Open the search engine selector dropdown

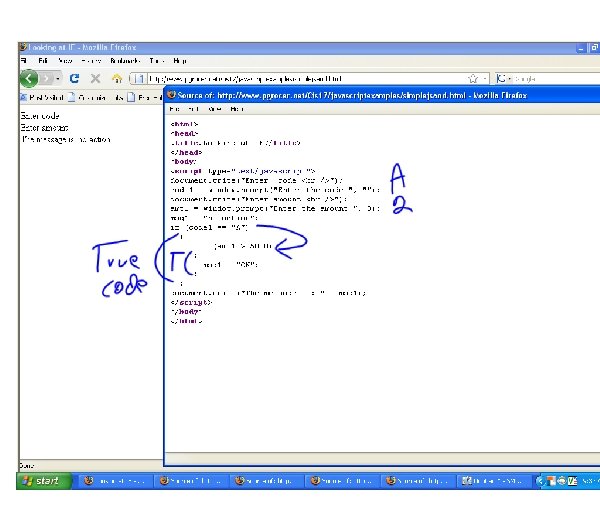[504, 79]
